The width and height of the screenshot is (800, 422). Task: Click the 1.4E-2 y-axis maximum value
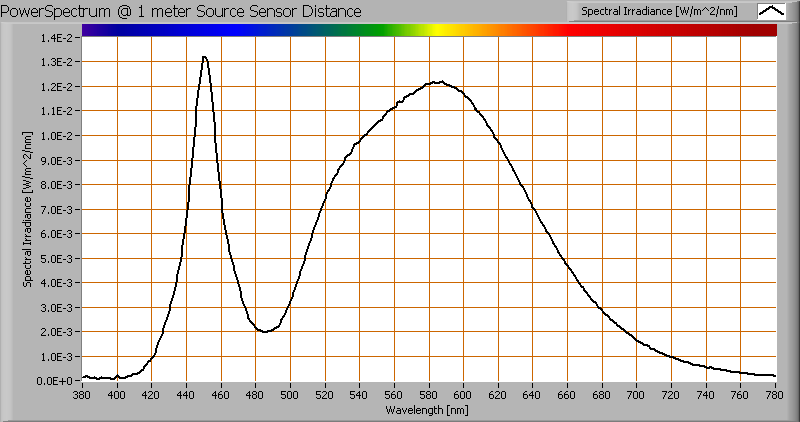tap(56, 38)
